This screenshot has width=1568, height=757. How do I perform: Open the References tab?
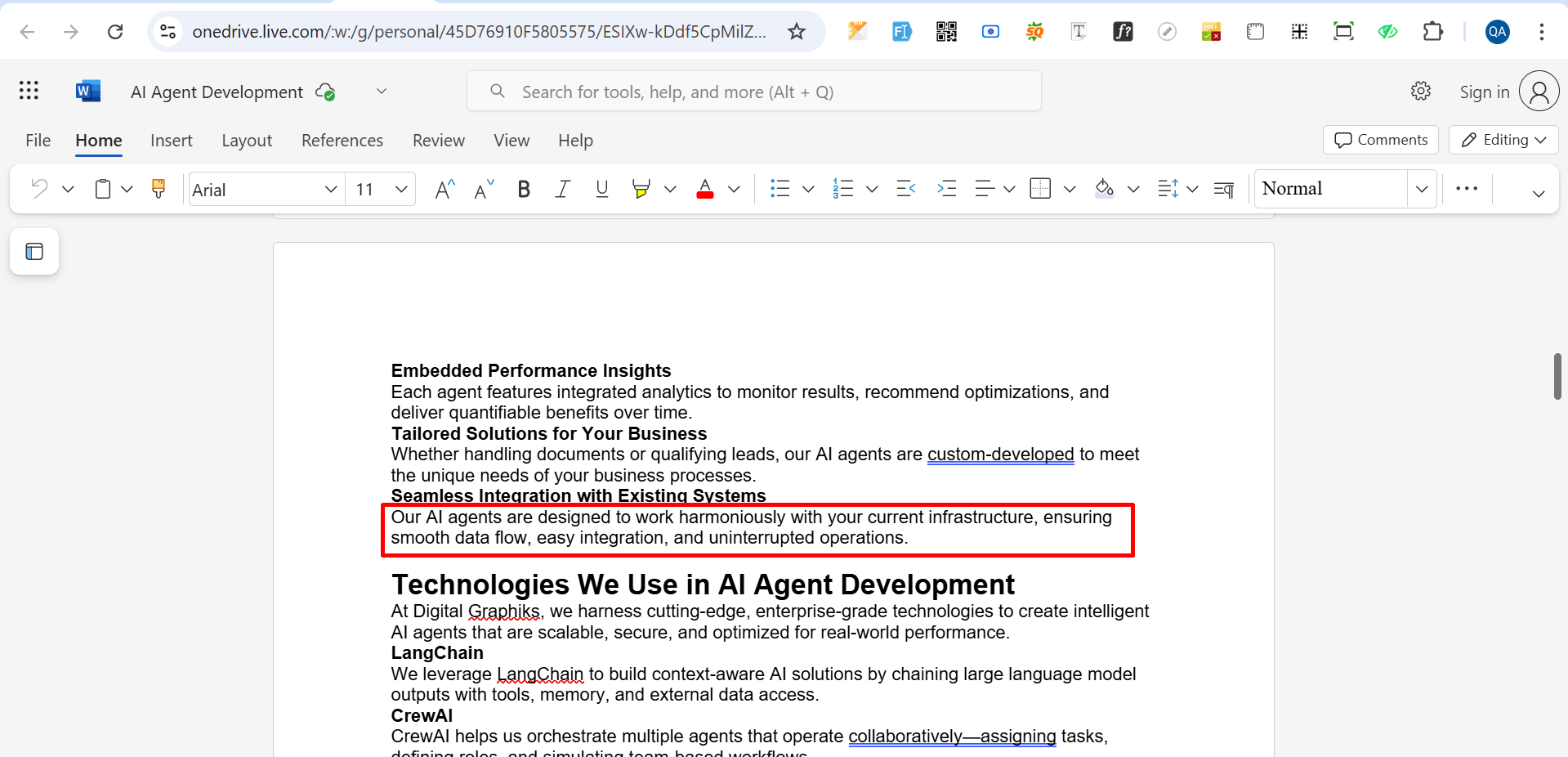pos(342,141)
